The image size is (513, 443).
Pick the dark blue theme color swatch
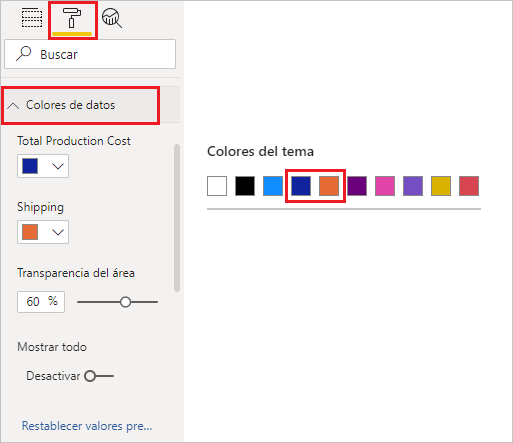tap(301, 186)
